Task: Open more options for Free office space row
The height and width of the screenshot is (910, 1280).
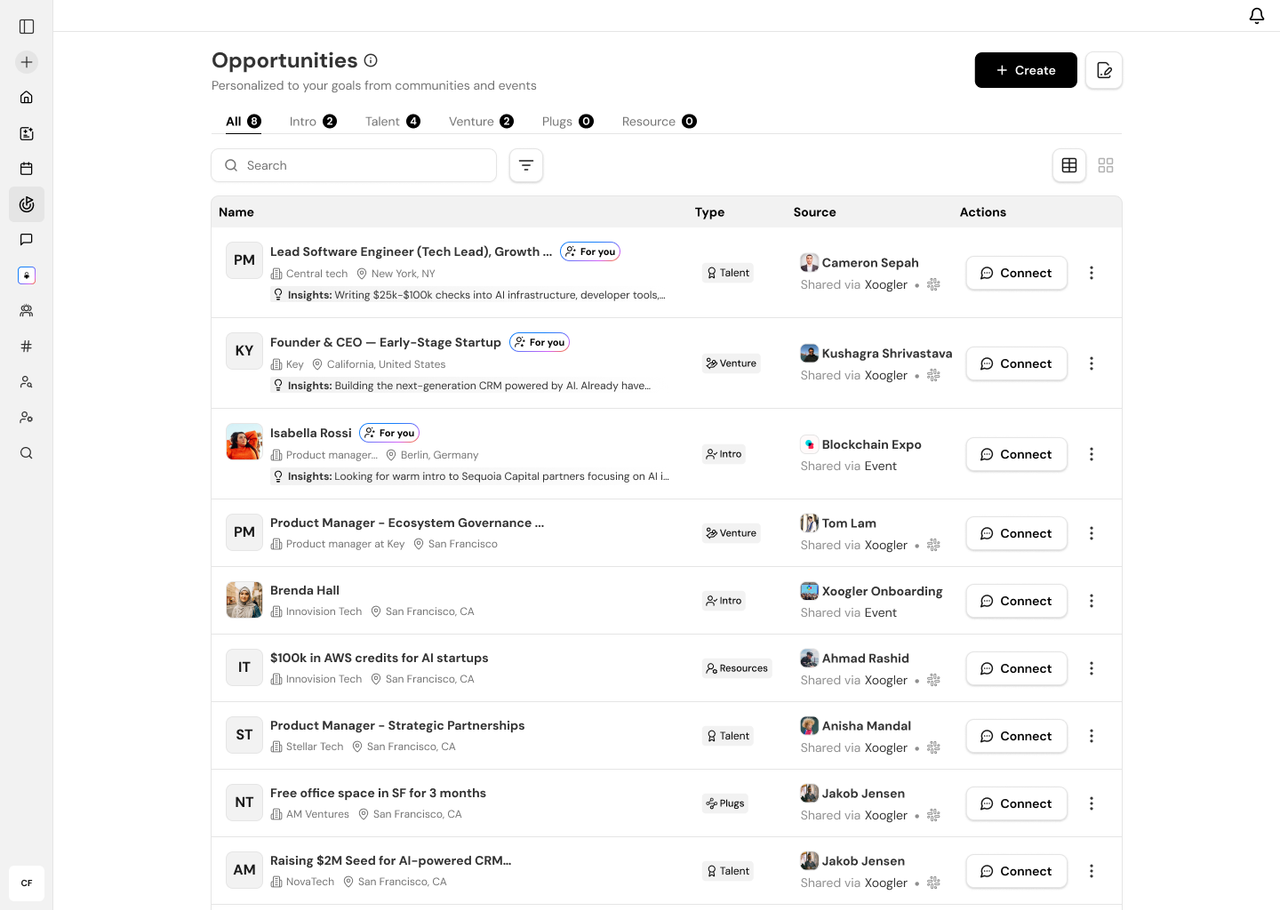Action: pos(1092,803)
